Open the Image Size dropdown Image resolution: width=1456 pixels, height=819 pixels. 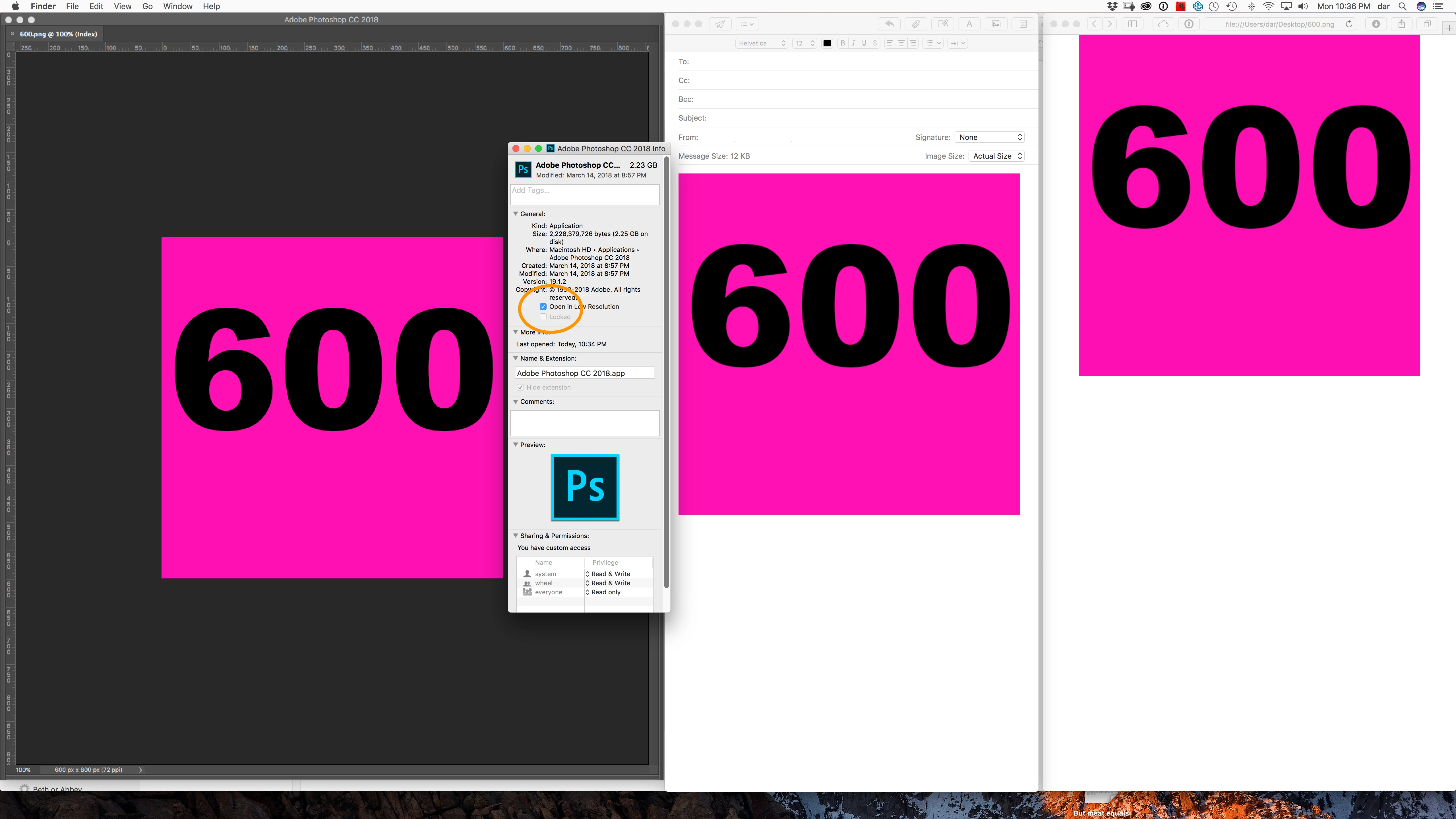point(996,156)
